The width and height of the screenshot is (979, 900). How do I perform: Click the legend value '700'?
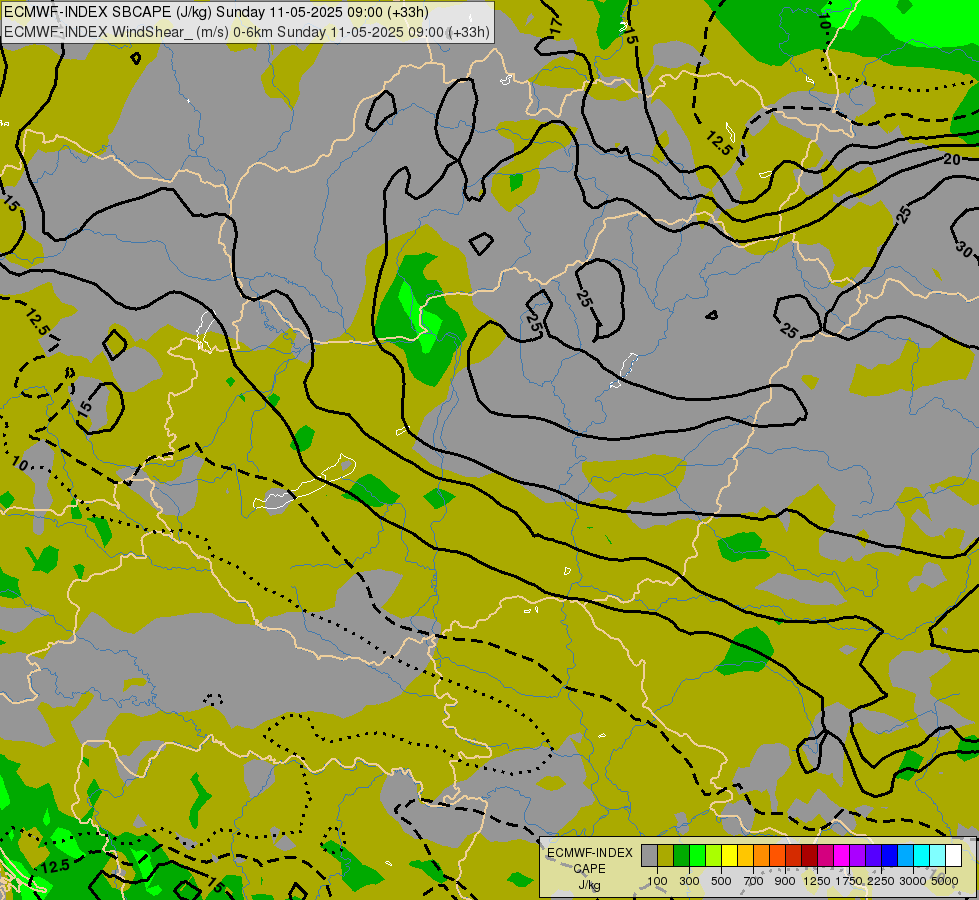point(754,881)
